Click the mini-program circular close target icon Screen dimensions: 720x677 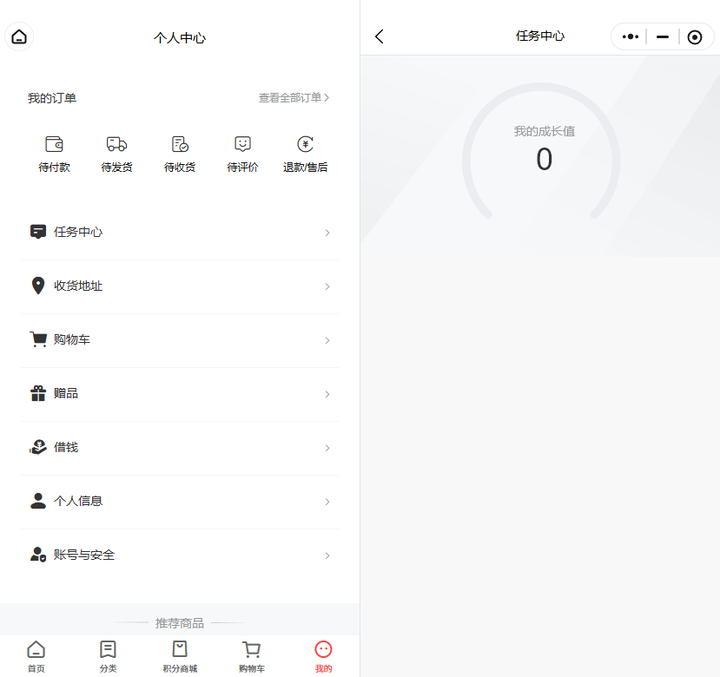[695, 37]
